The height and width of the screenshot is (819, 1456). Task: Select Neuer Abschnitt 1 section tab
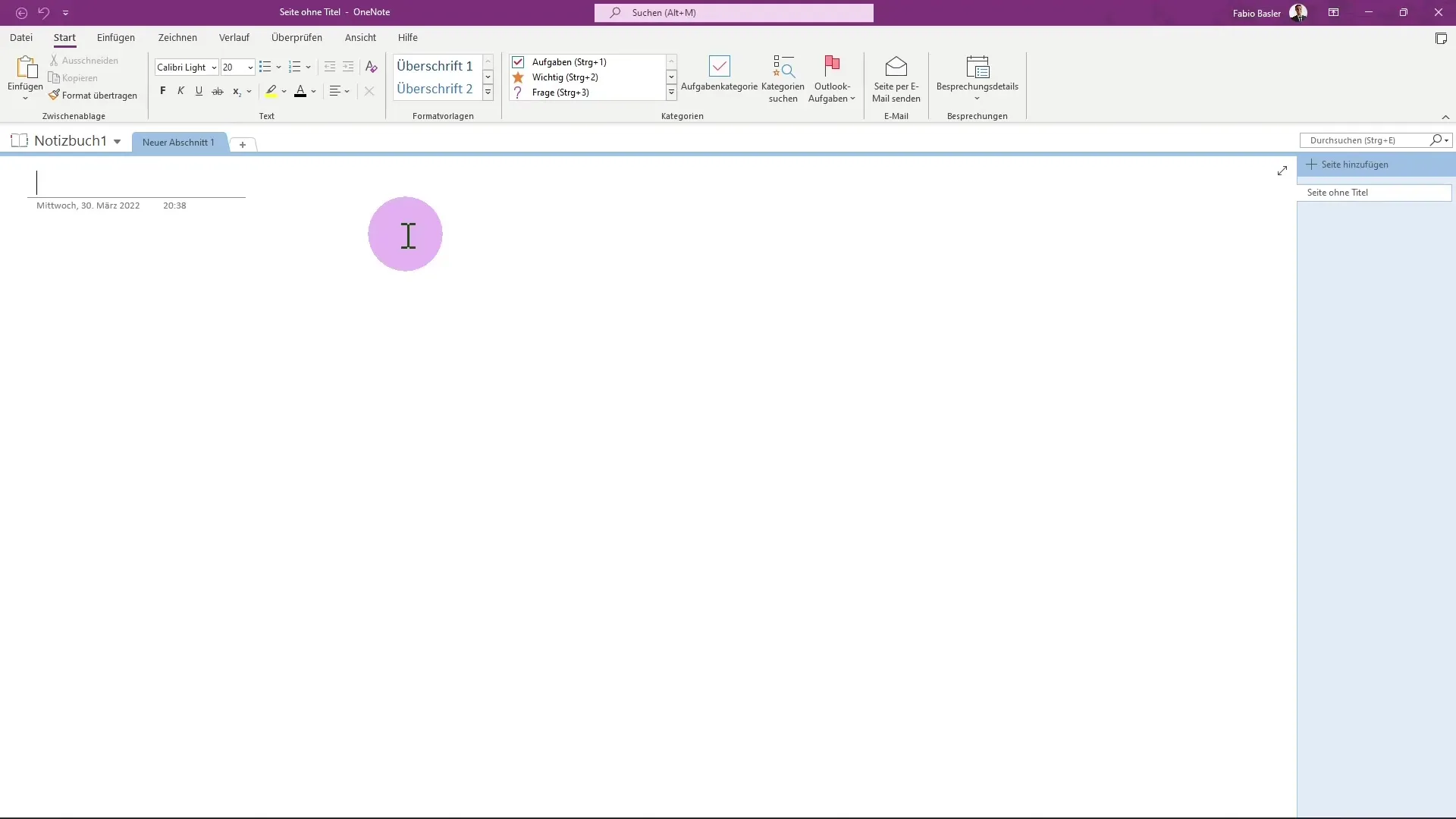point(179,143)
